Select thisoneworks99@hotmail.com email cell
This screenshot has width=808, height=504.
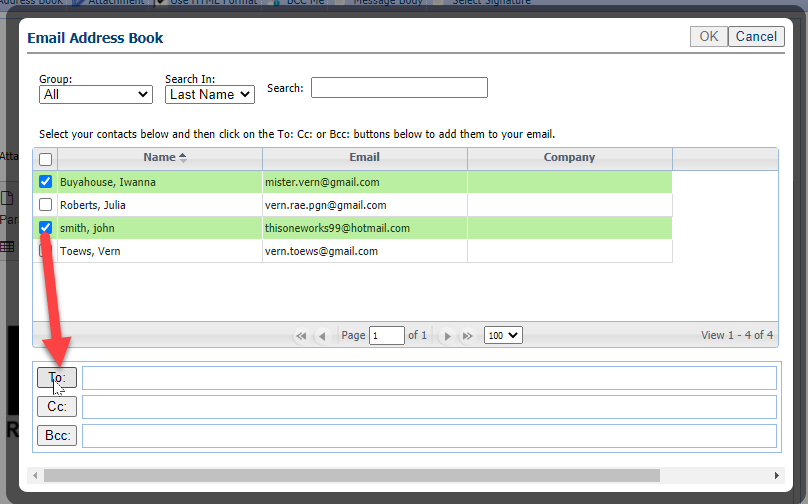(x=365, y=228)
